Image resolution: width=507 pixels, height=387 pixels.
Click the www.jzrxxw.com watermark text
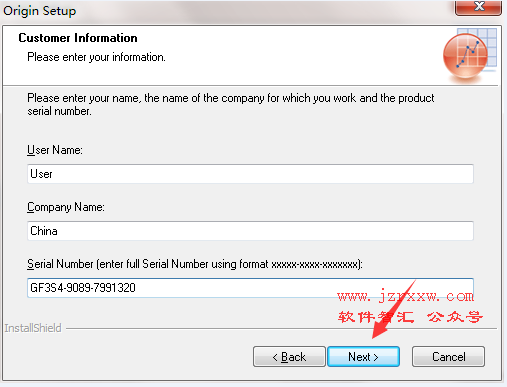coord(405,296)
